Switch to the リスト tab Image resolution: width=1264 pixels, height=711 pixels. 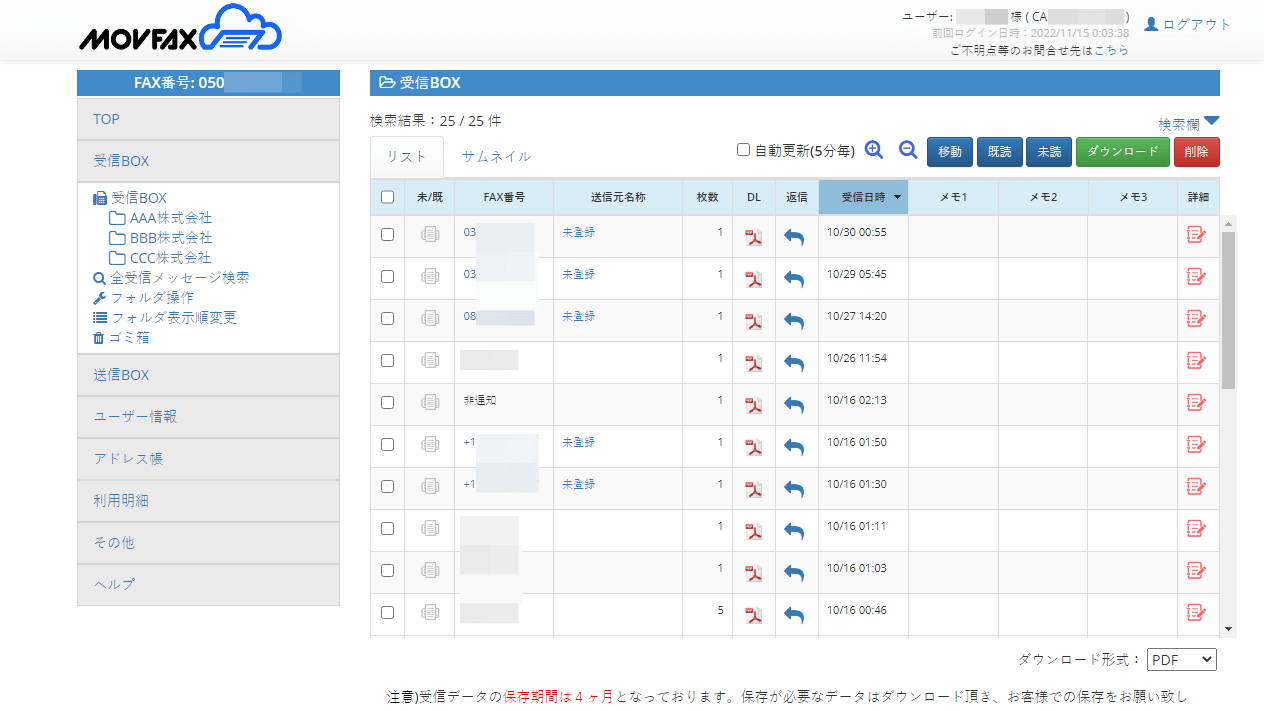point(407,157)
